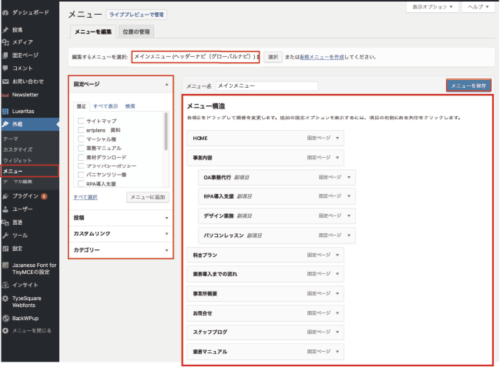The width and height of the screenshot is (500, 371).
Task: Open the ヘルプ help dropdown
Action: pyautogui.click(x=478, y=7)
